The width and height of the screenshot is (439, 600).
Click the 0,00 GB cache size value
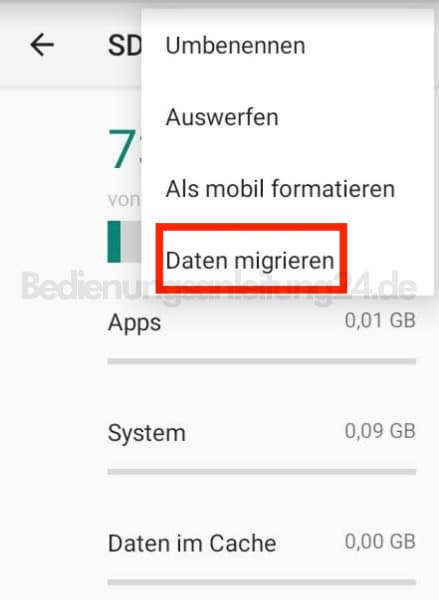point(380,542)
